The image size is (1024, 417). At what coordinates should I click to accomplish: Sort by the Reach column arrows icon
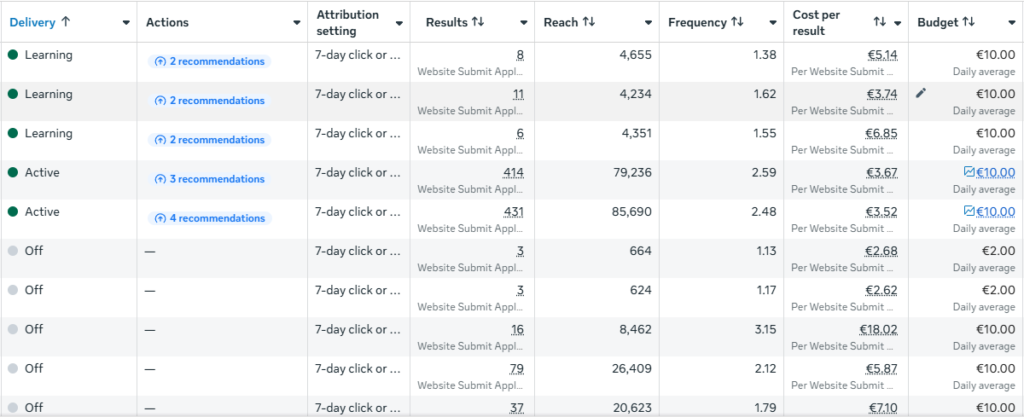coord(589,22)
